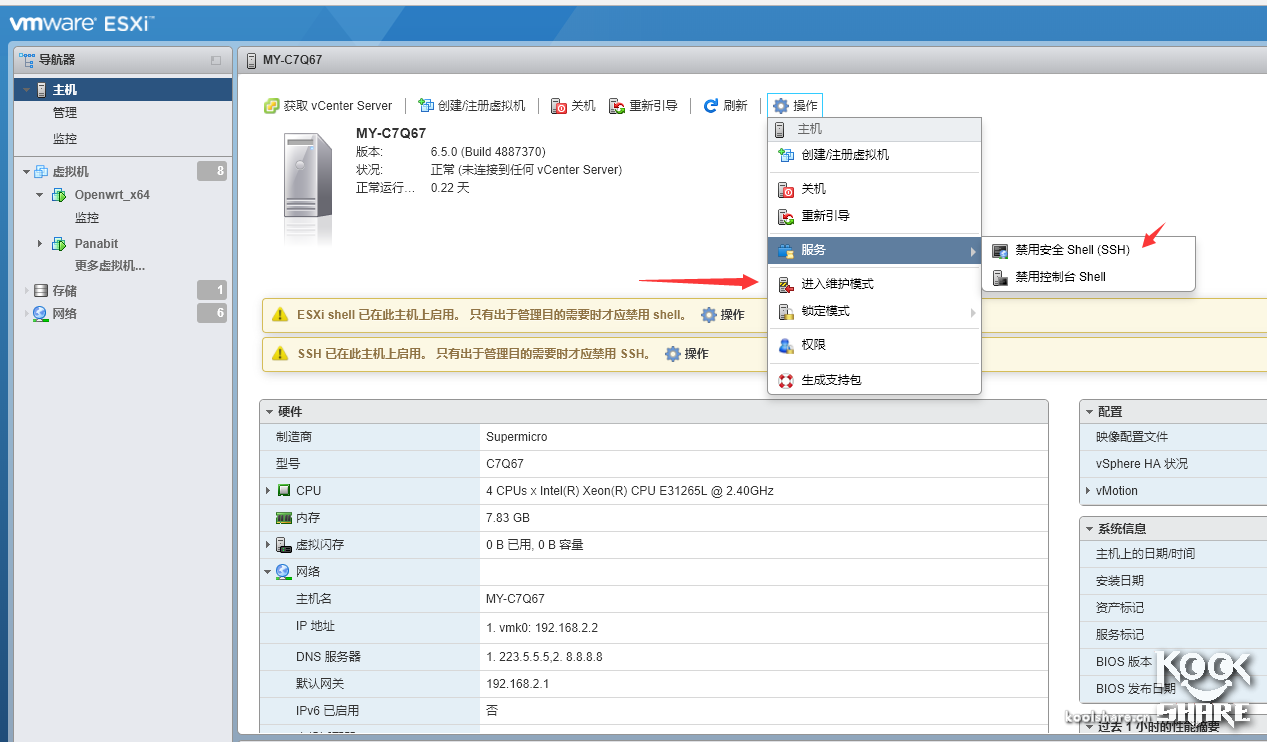This screenshot has height=742, width=1267.
Task: Click the 刷新 (refresh) toolbar icon
Action: pyautogui.click(x=712, y=105)
